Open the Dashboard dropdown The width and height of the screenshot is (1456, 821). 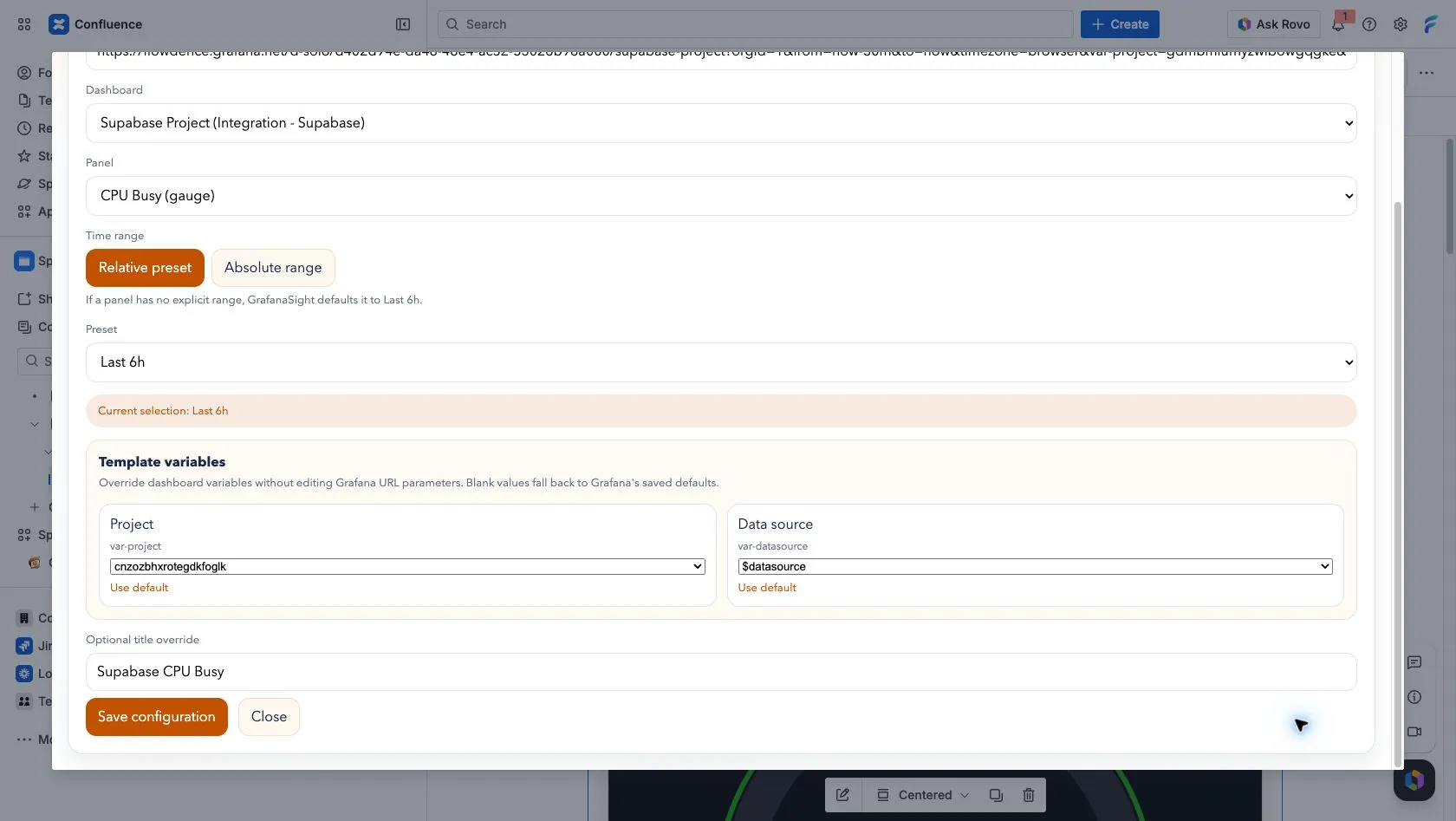(721, 123)
